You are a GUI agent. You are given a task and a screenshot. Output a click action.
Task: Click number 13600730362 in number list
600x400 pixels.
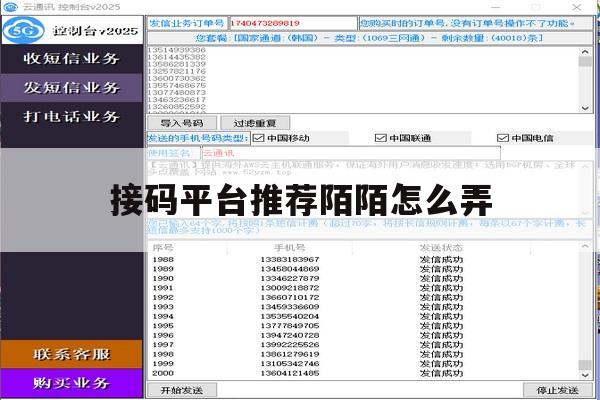point(177,78)
